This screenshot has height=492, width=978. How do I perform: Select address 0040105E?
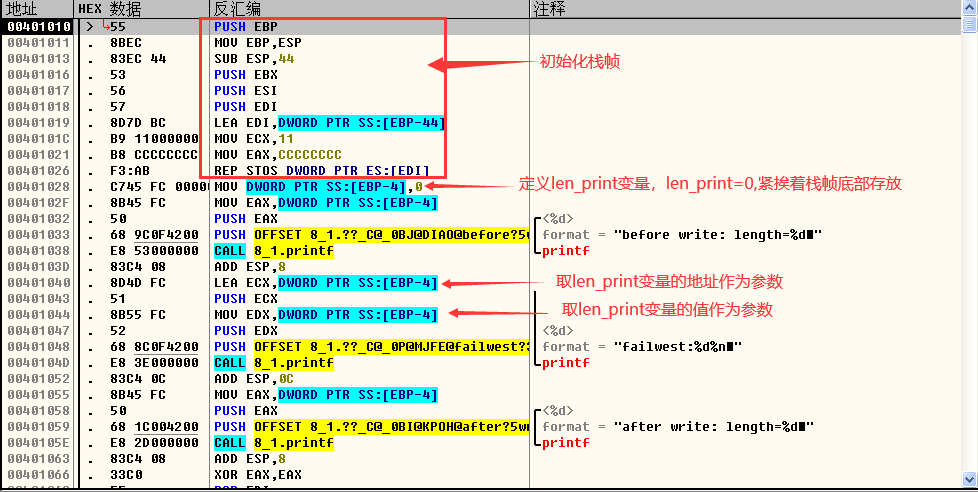[x=39, y=443]
